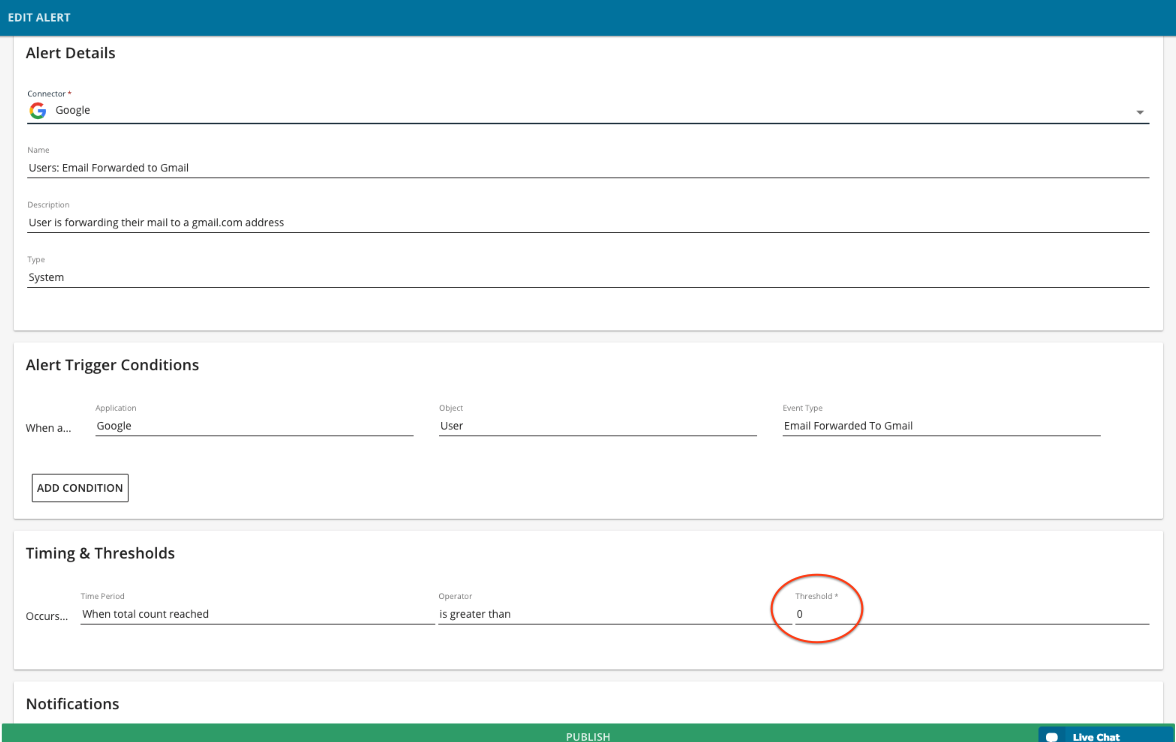Click the Name field 'Users: Email Forwarded to Gmail'
The image size is (1176, 742).
588,168
